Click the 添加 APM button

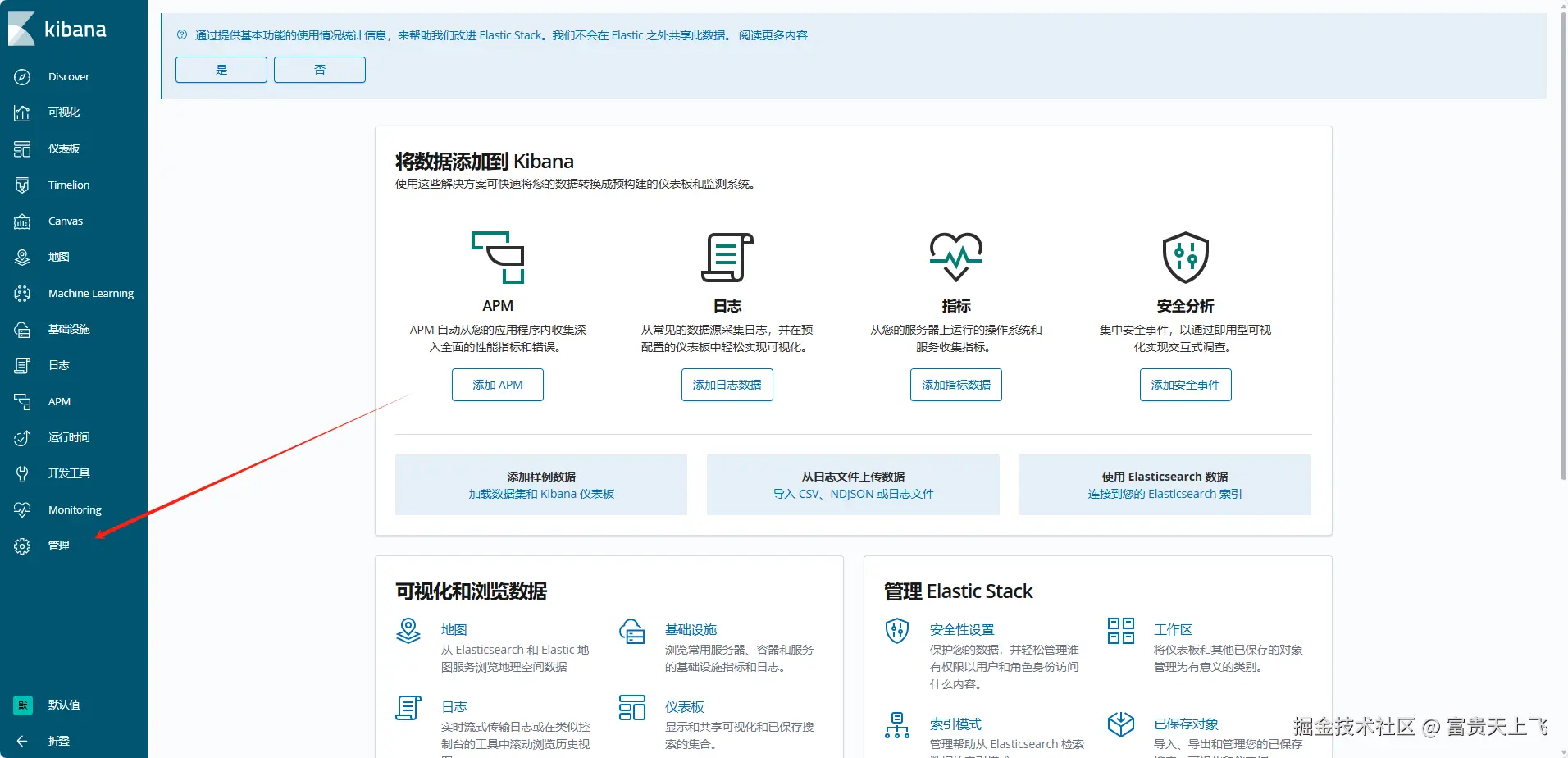(x=498, y=385)
